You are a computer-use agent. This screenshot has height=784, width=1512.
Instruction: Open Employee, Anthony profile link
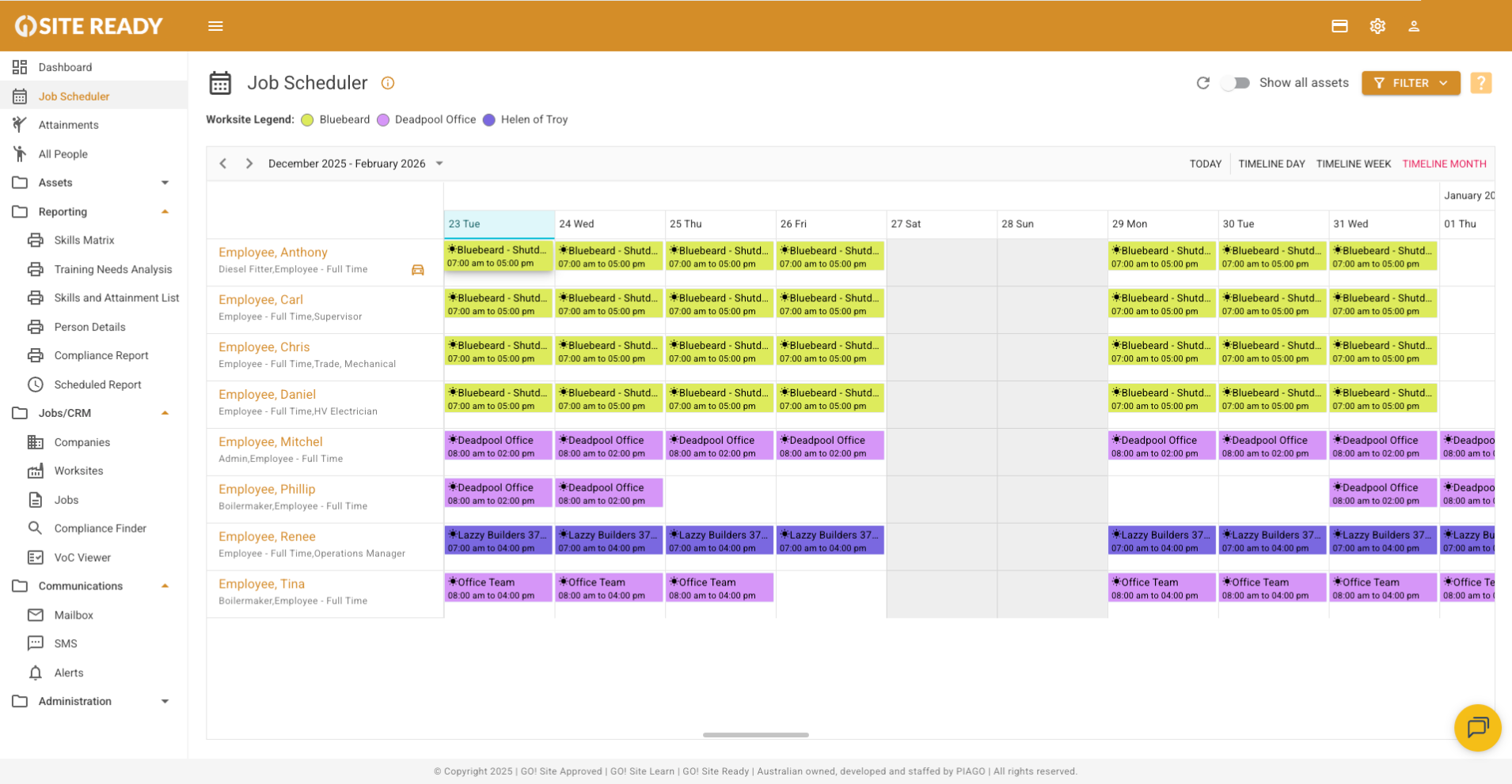click(273, 252)
